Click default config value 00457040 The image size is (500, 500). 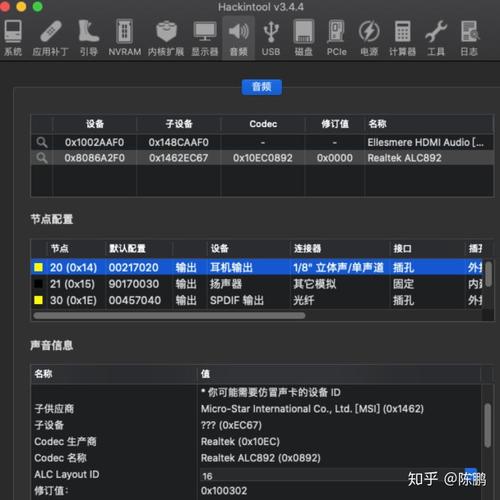tap(135, 300)
